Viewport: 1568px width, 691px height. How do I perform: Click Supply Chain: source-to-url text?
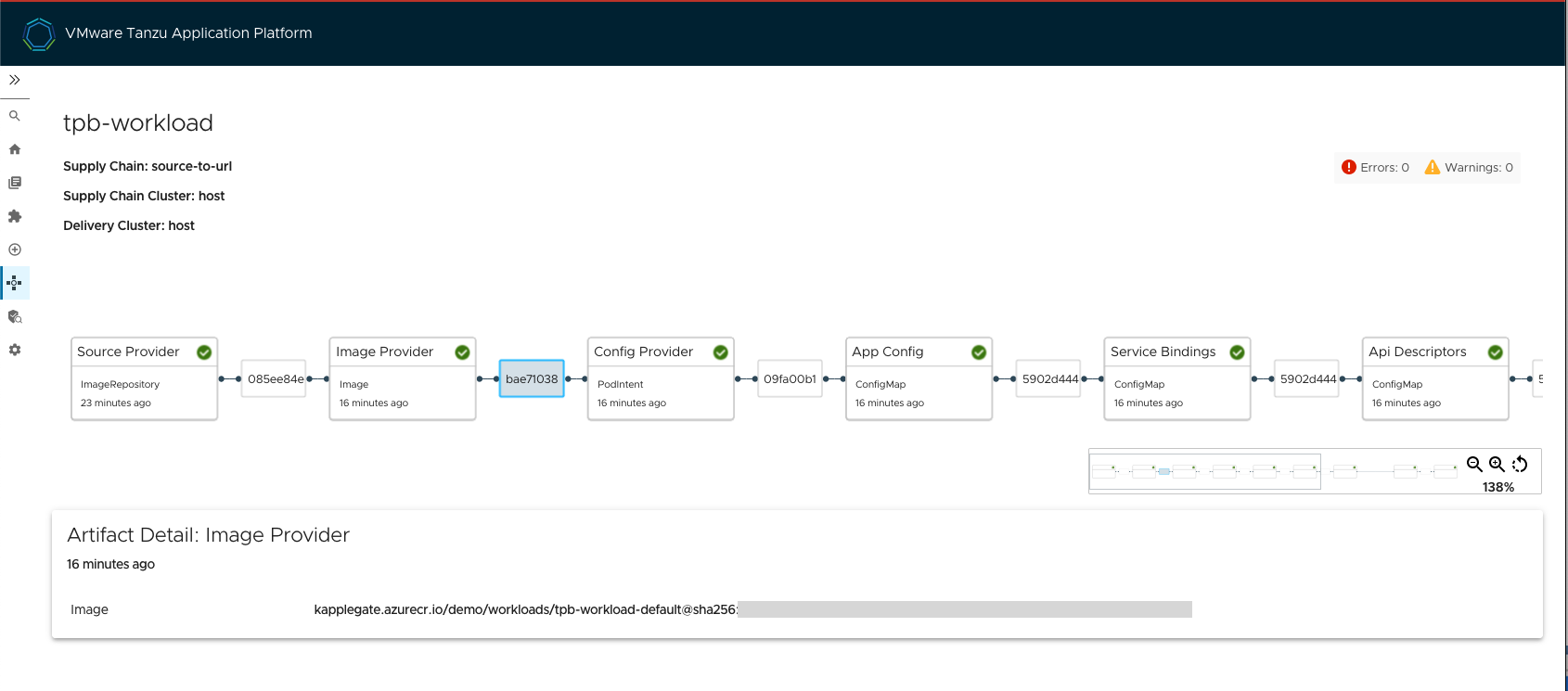(x=148, y=166)
